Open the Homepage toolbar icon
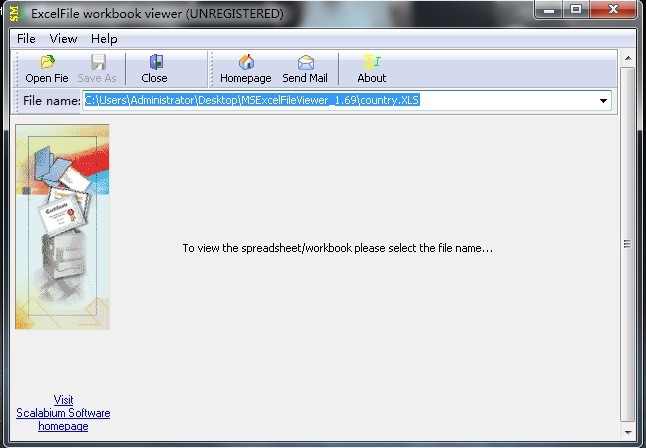Screen dimensions: 646x448 pyautogui.click(x=245, y=63)
